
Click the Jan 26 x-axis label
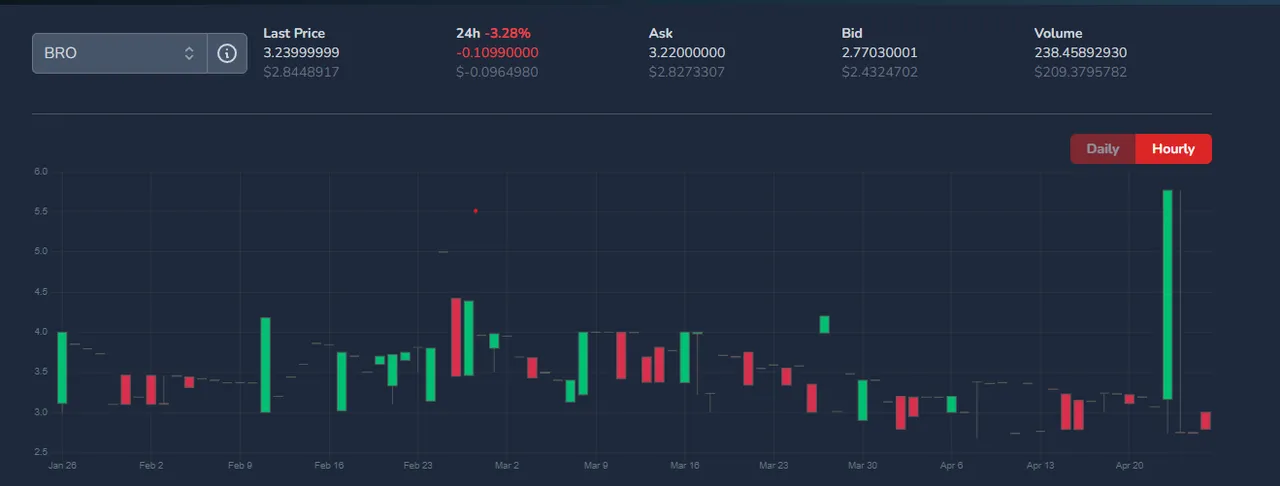click(x=62, y=466)
